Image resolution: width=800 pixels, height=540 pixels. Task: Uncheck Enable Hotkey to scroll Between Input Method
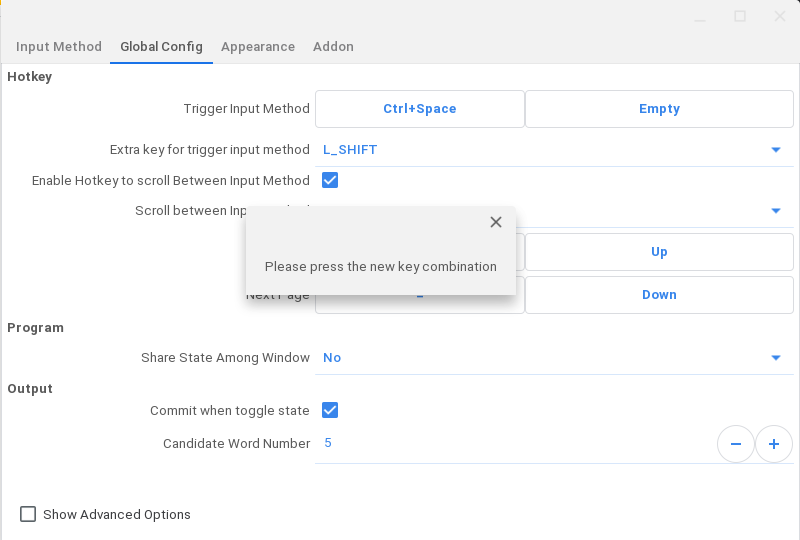330,181
